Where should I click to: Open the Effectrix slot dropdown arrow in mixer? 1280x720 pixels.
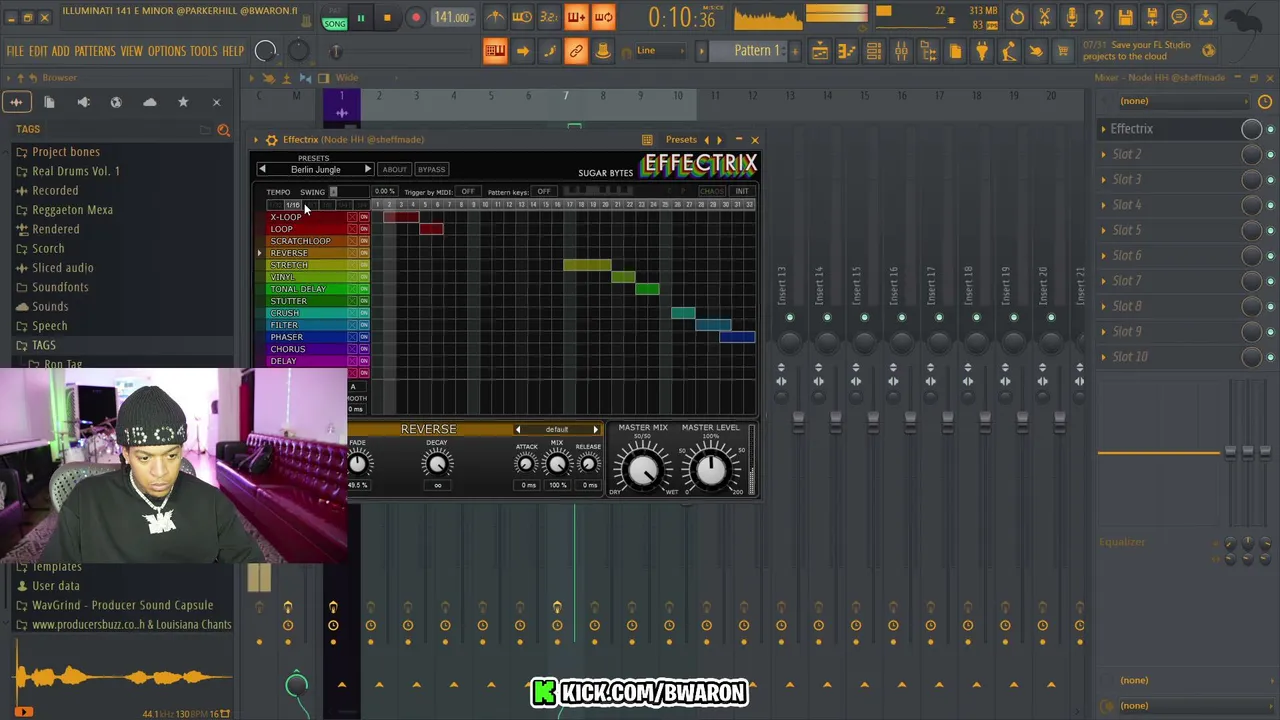(1103, 129)
